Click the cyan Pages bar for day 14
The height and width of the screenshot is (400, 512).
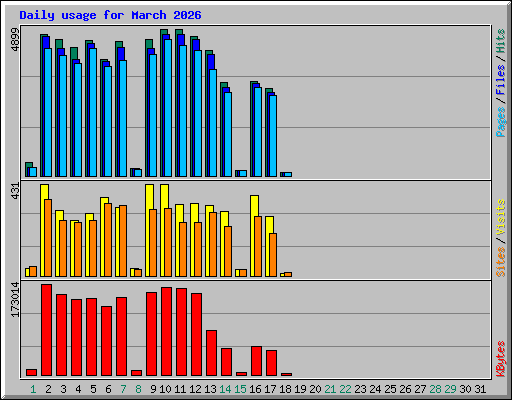click(228, 134)
